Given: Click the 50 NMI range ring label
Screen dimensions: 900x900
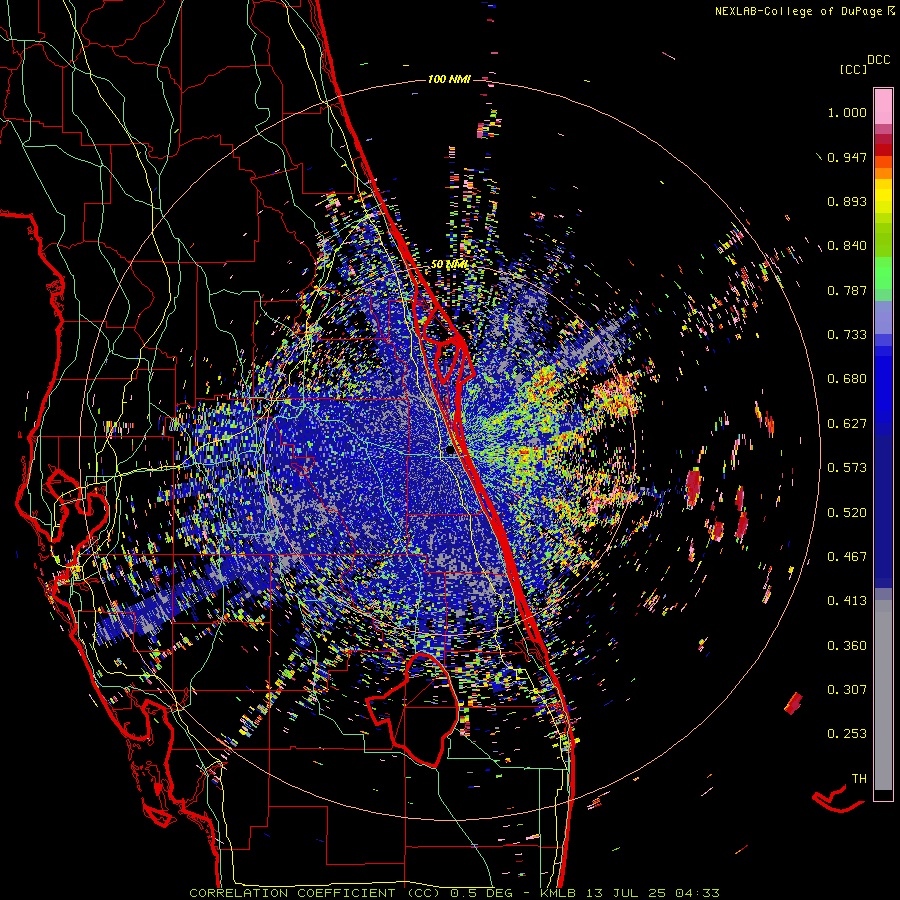Looking at the screenshot, I should pos(449,264).
